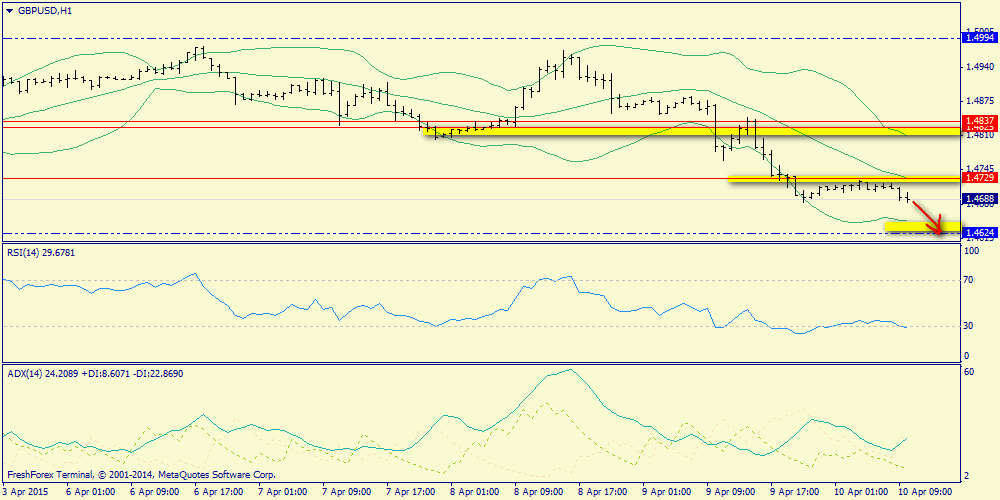Click the 1.4940 price axis value
Viewport: 1000px width, 500px height.
click(980, 66)
